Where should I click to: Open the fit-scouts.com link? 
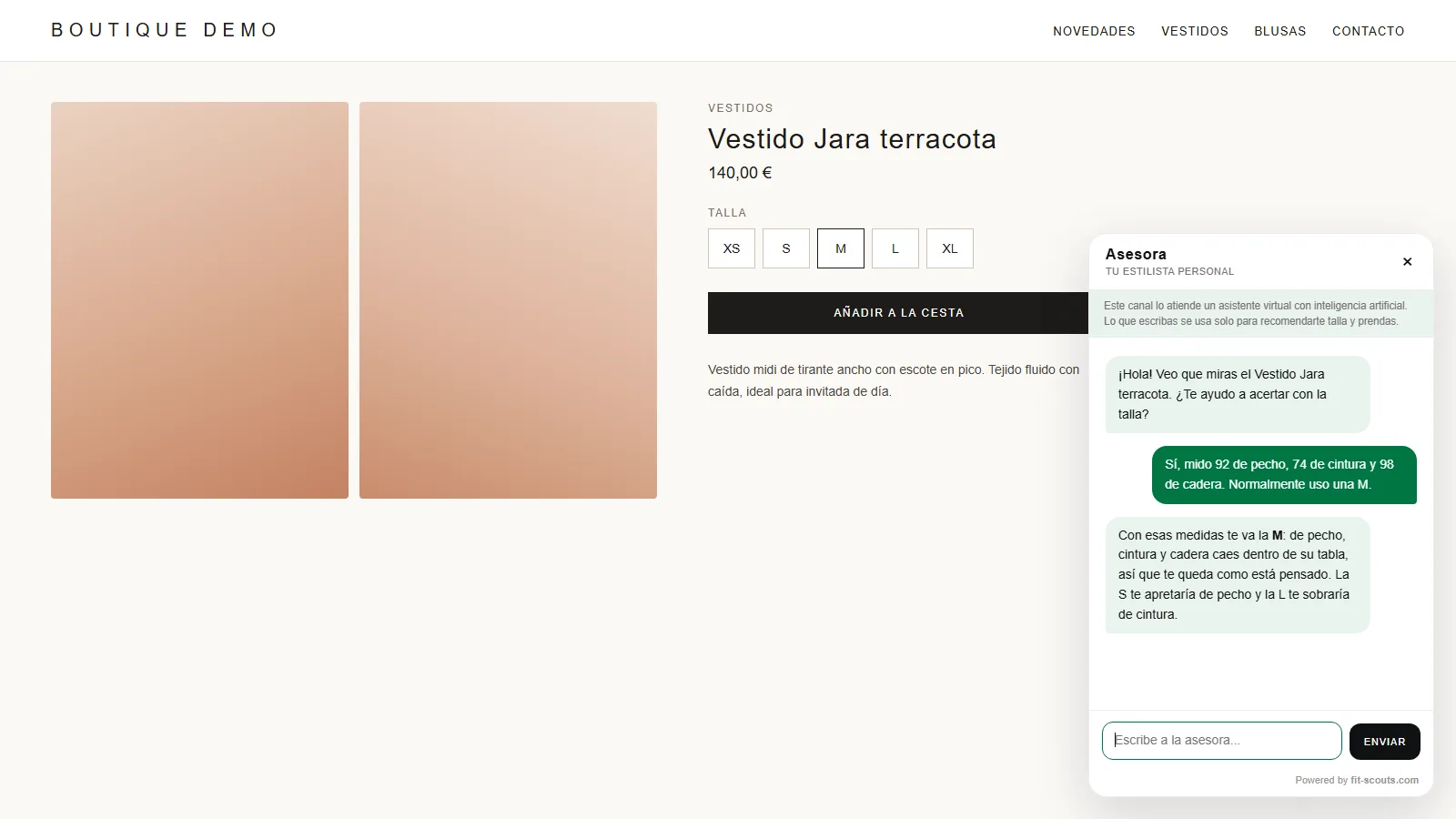[x=1384, y=780]
